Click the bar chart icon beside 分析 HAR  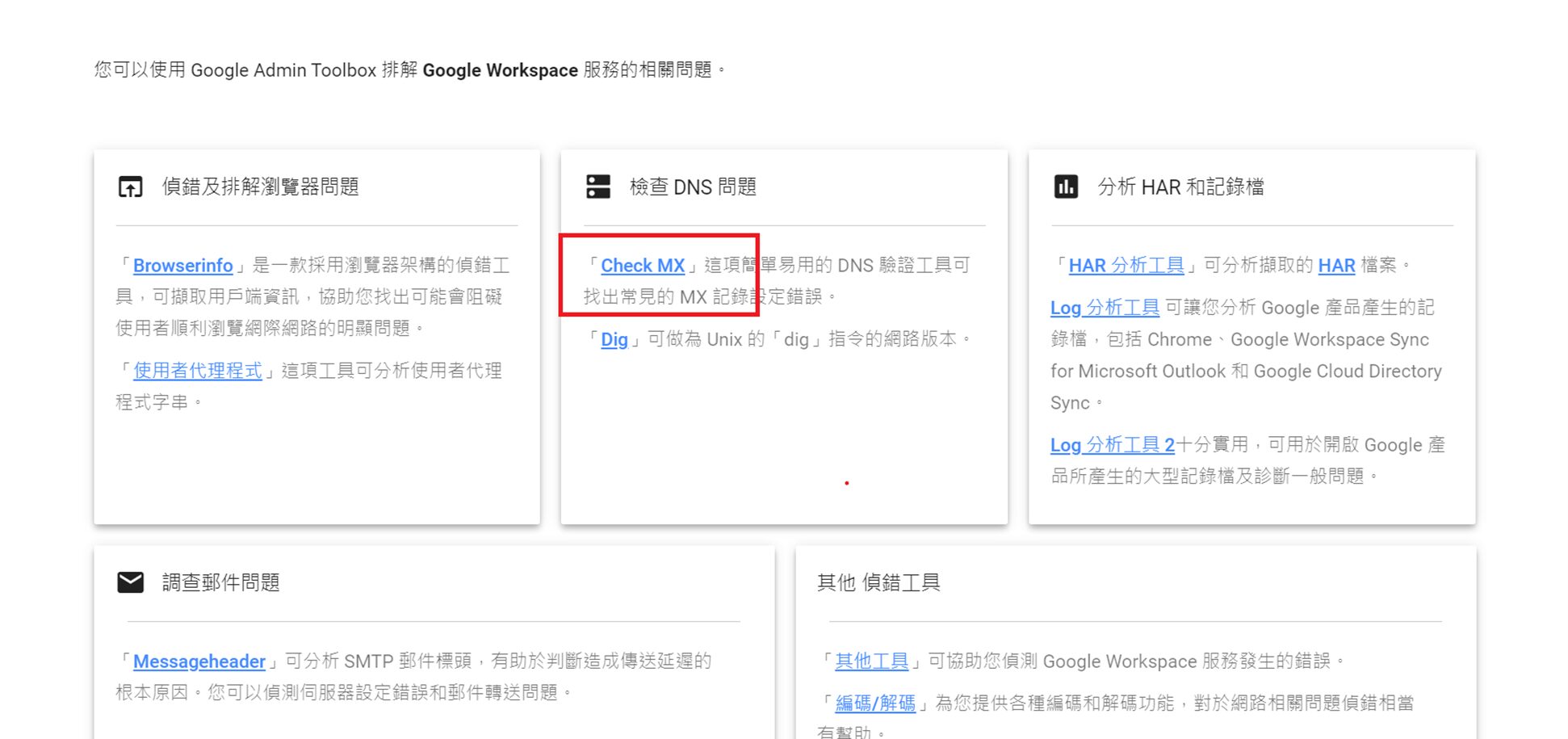(1065, 187)
